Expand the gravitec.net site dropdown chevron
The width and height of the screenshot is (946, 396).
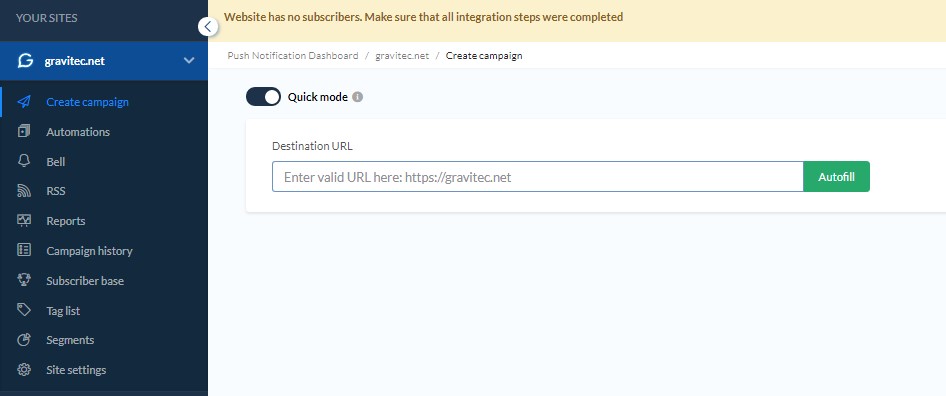(x=189, y=60)
